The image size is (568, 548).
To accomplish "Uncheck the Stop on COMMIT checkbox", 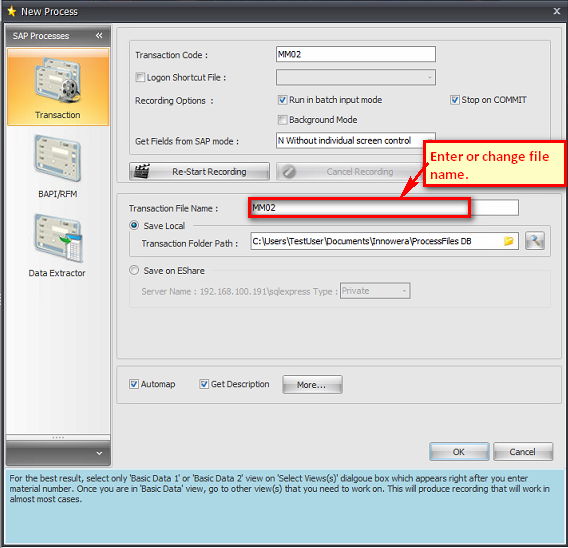I will (x=455, y=100).
